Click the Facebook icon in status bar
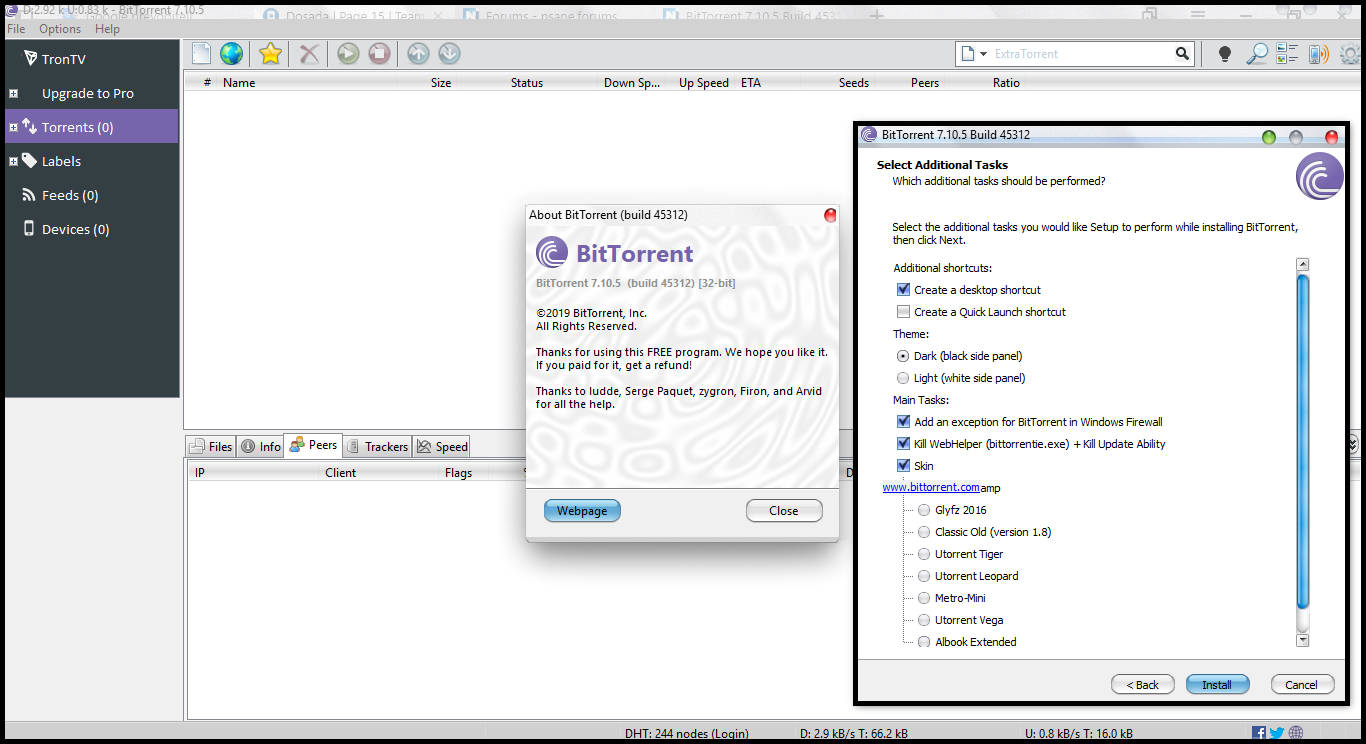This screenshot has height=744, width=1366. pyautogui.click(x=1258, y=733)
